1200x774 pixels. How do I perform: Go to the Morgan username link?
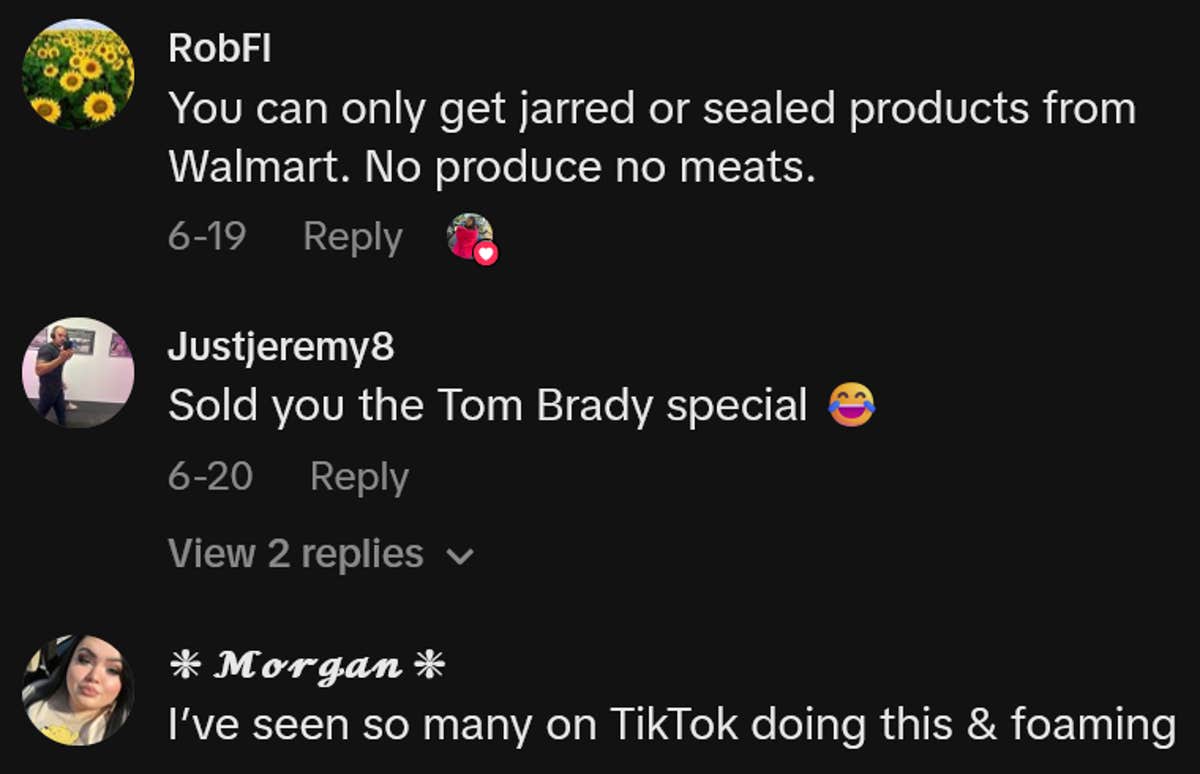click(306, 666)
